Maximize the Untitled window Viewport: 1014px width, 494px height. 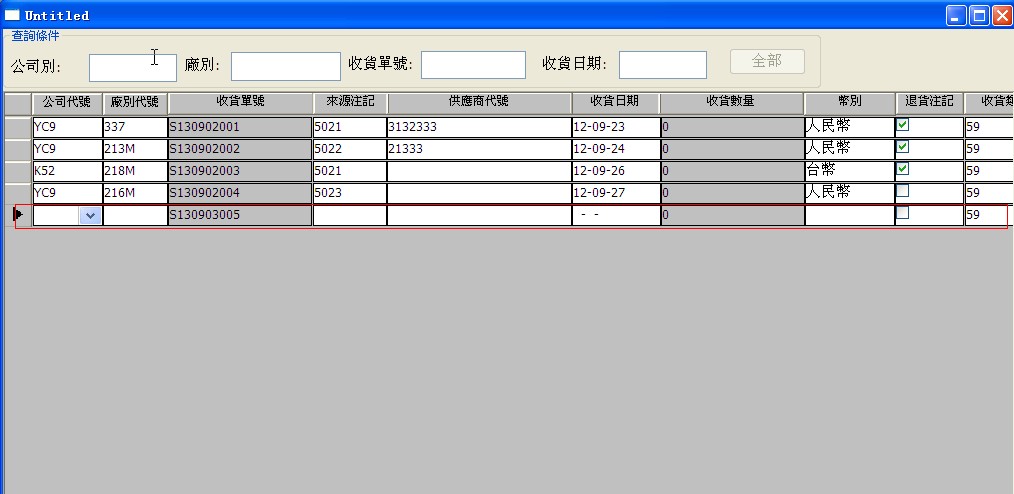pos(979,15)
